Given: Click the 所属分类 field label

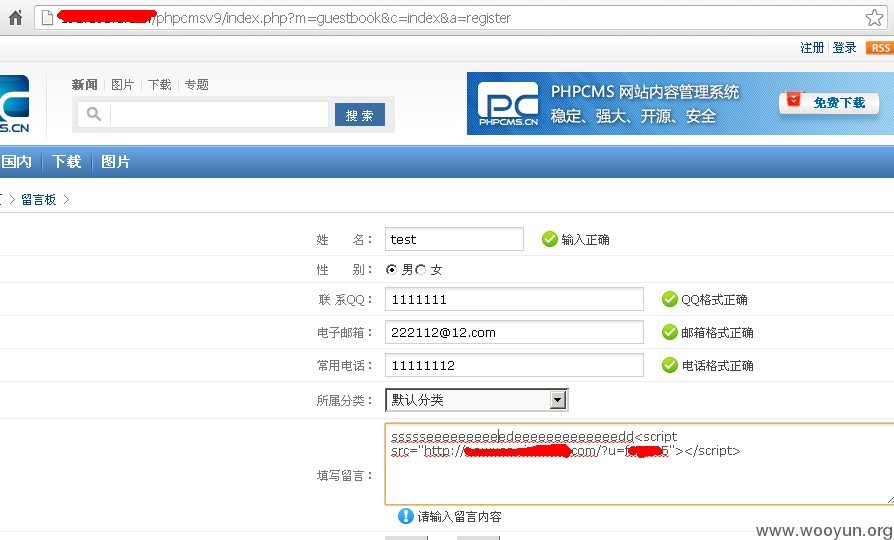Looking at the screenshot, I should [x=344, y=400].
